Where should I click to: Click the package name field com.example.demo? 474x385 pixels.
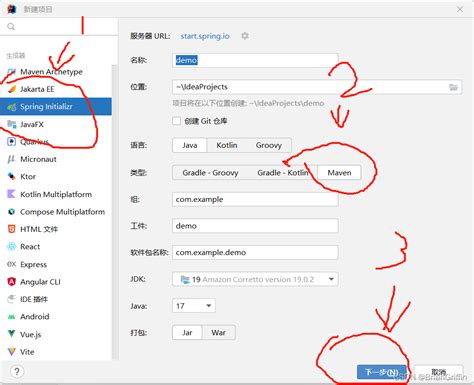click(255, 253)
